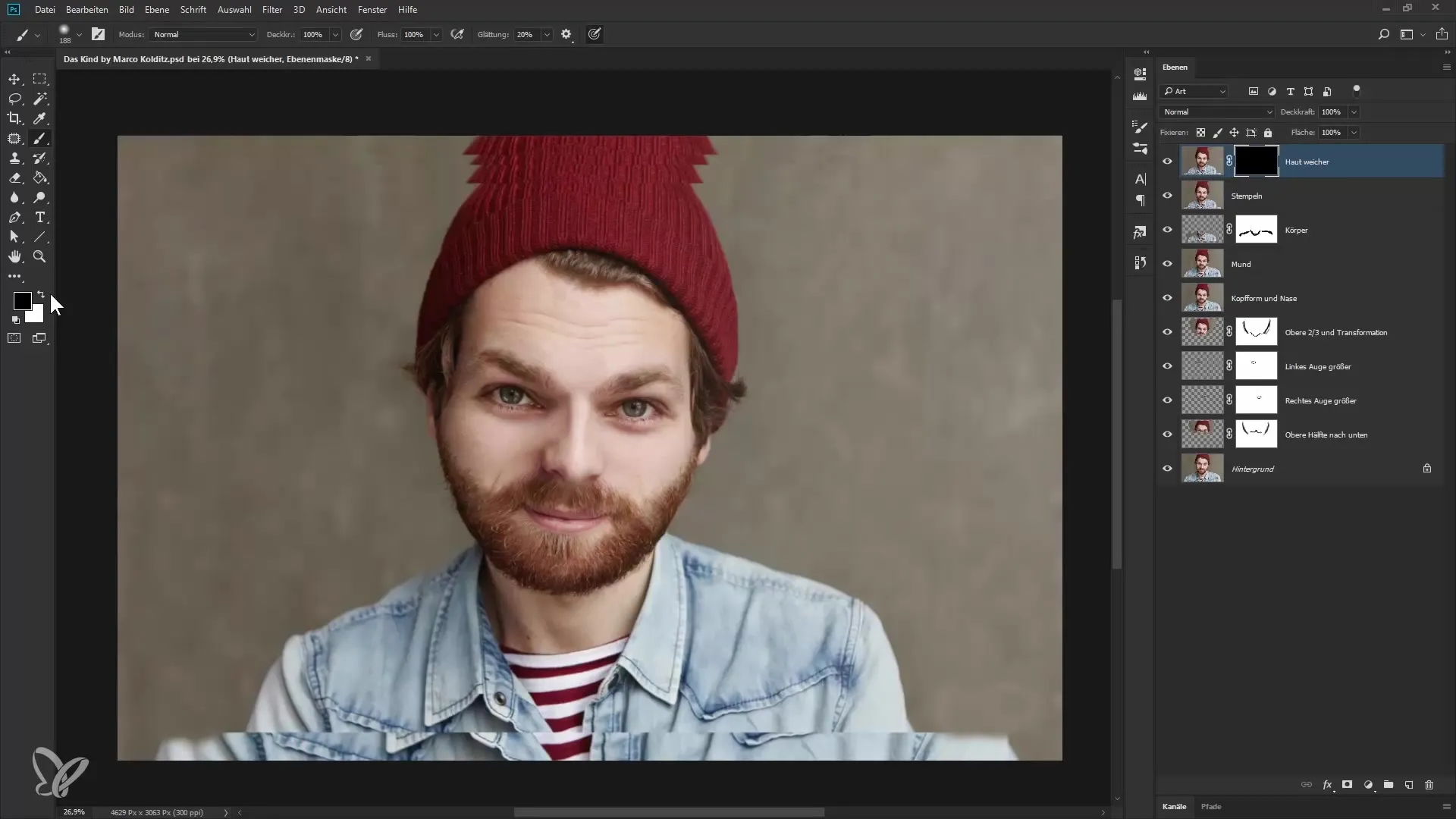Select the Zoom tool in toolbar
Image resolution: width=1456 pixels, height=819 pixels.
tap(39, 256)
